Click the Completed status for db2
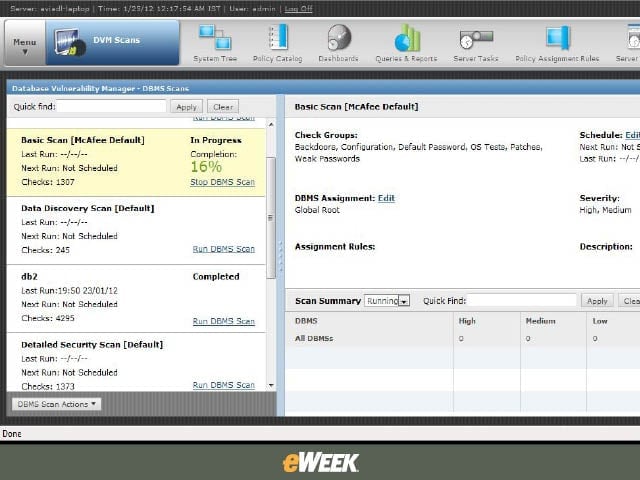The height and width of the screenshot is (480, 640). coord(216,276)
